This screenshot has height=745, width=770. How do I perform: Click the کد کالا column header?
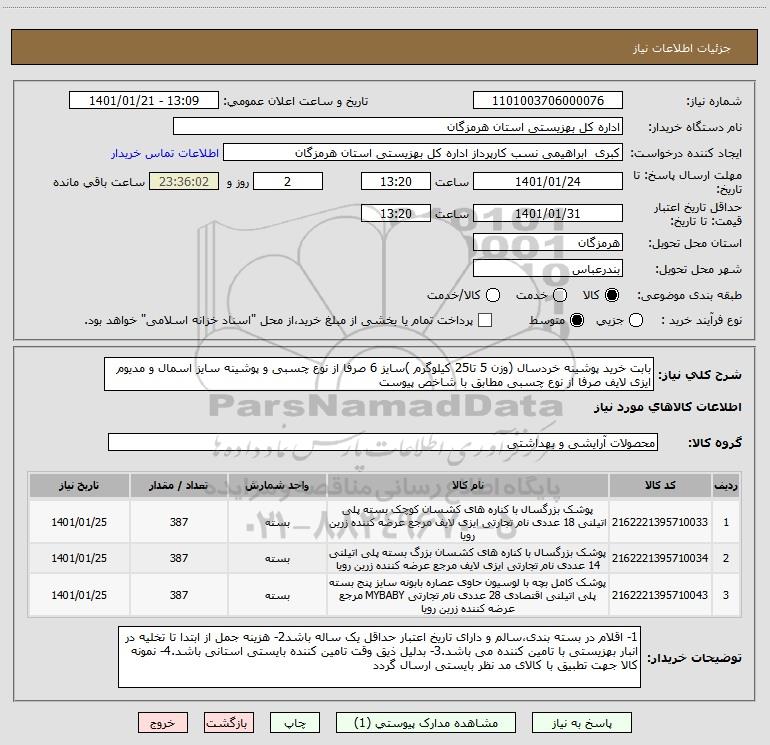coord(660,486)
